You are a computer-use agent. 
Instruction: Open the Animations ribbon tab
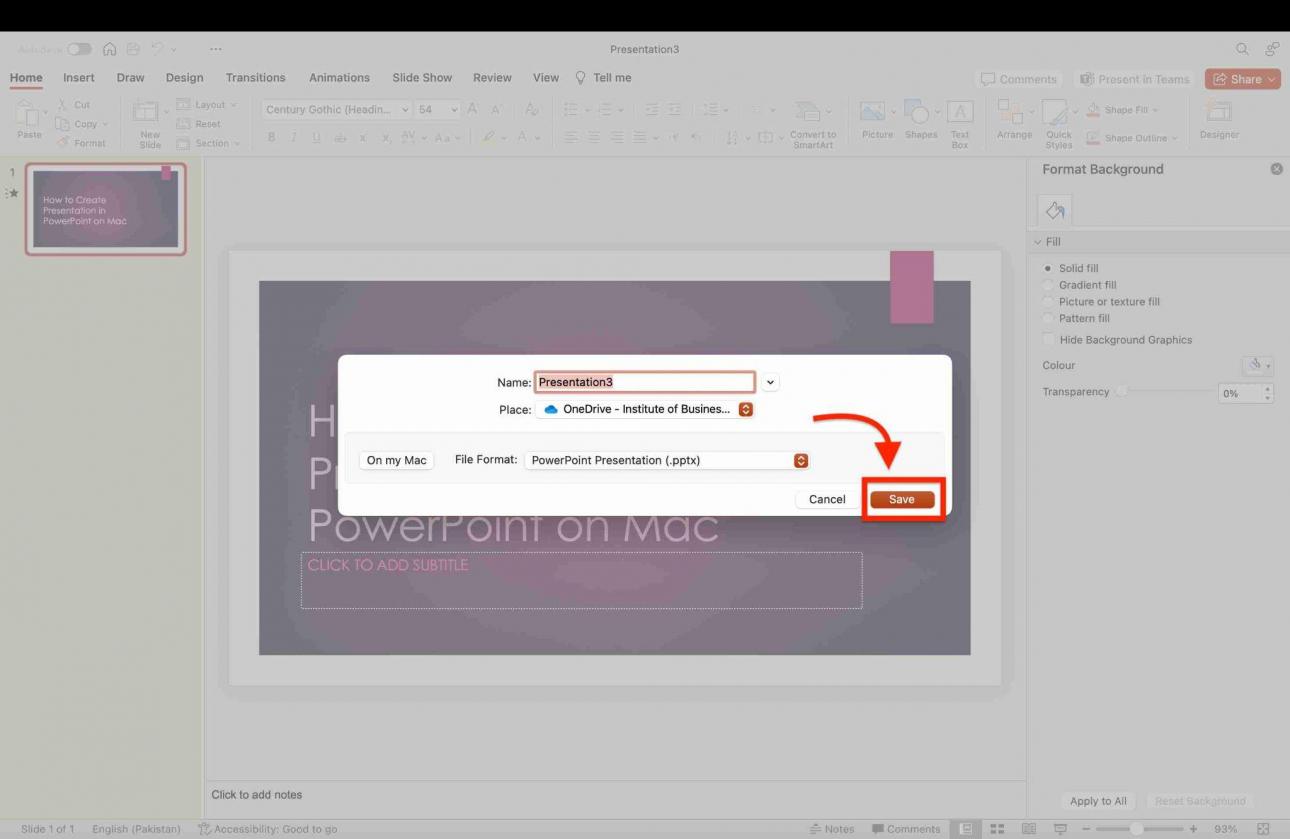339,77
